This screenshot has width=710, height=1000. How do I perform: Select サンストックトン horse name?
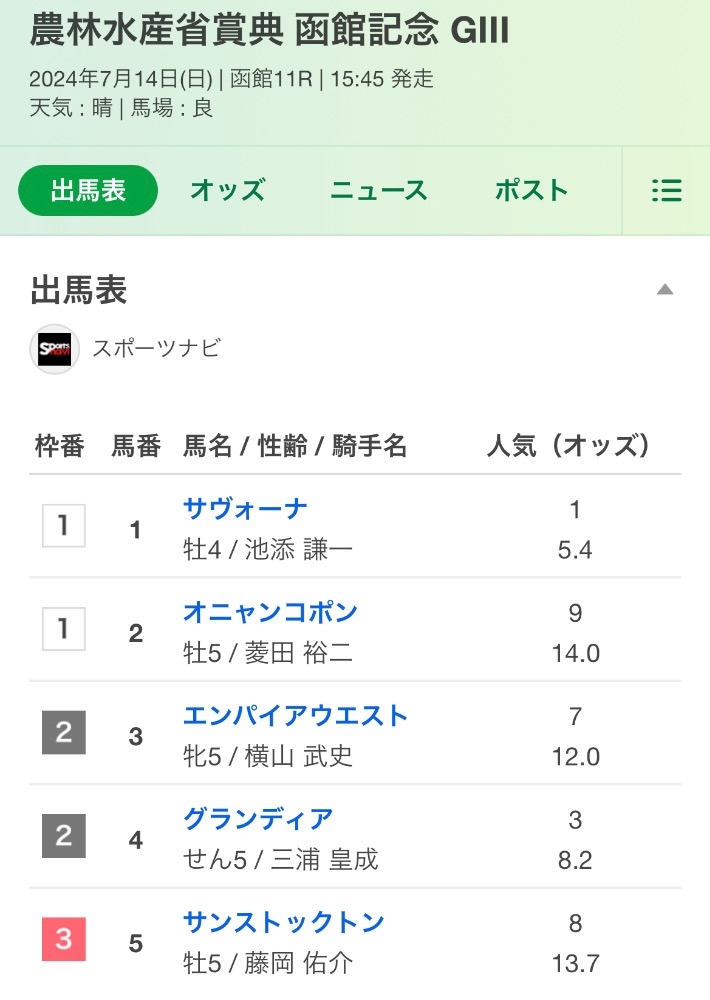pos(283,922)
